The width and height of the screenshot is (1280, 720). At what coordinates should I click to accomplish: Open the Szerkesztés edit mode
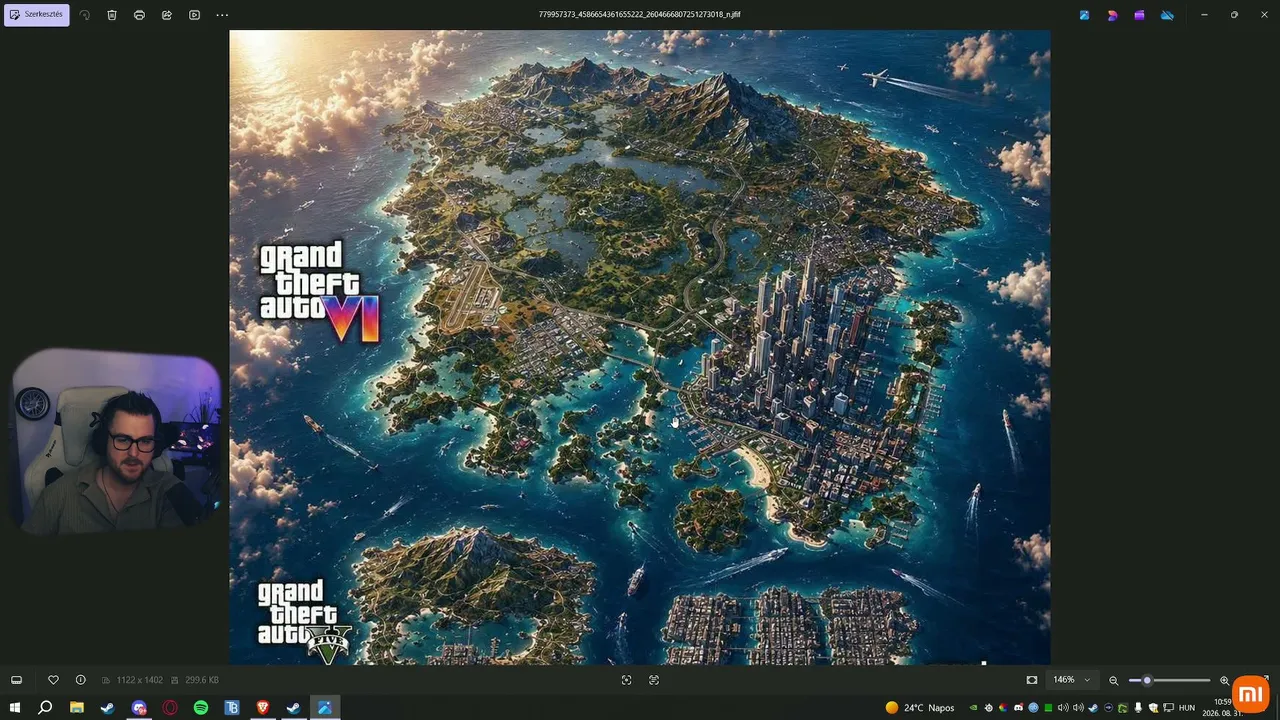point(37,15)
